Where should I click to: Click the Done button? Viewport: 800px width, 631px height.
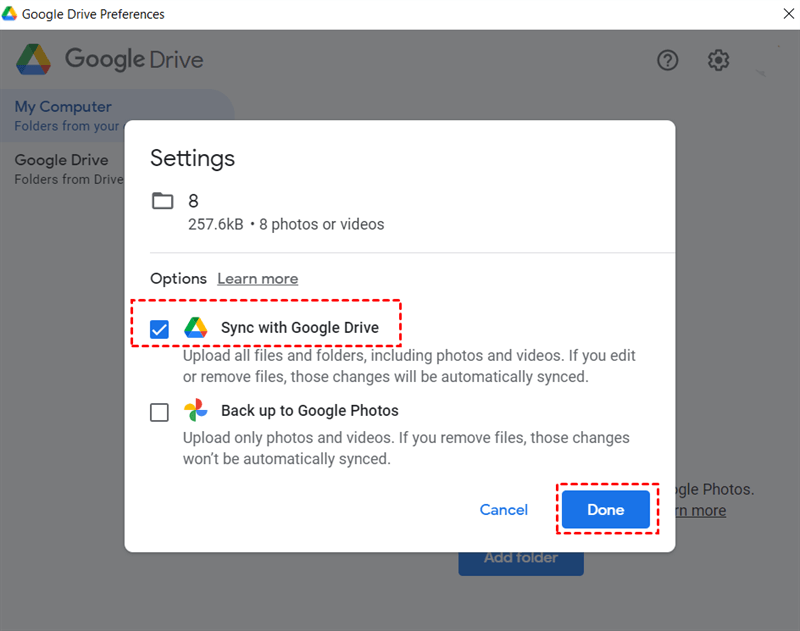(605, 510)
